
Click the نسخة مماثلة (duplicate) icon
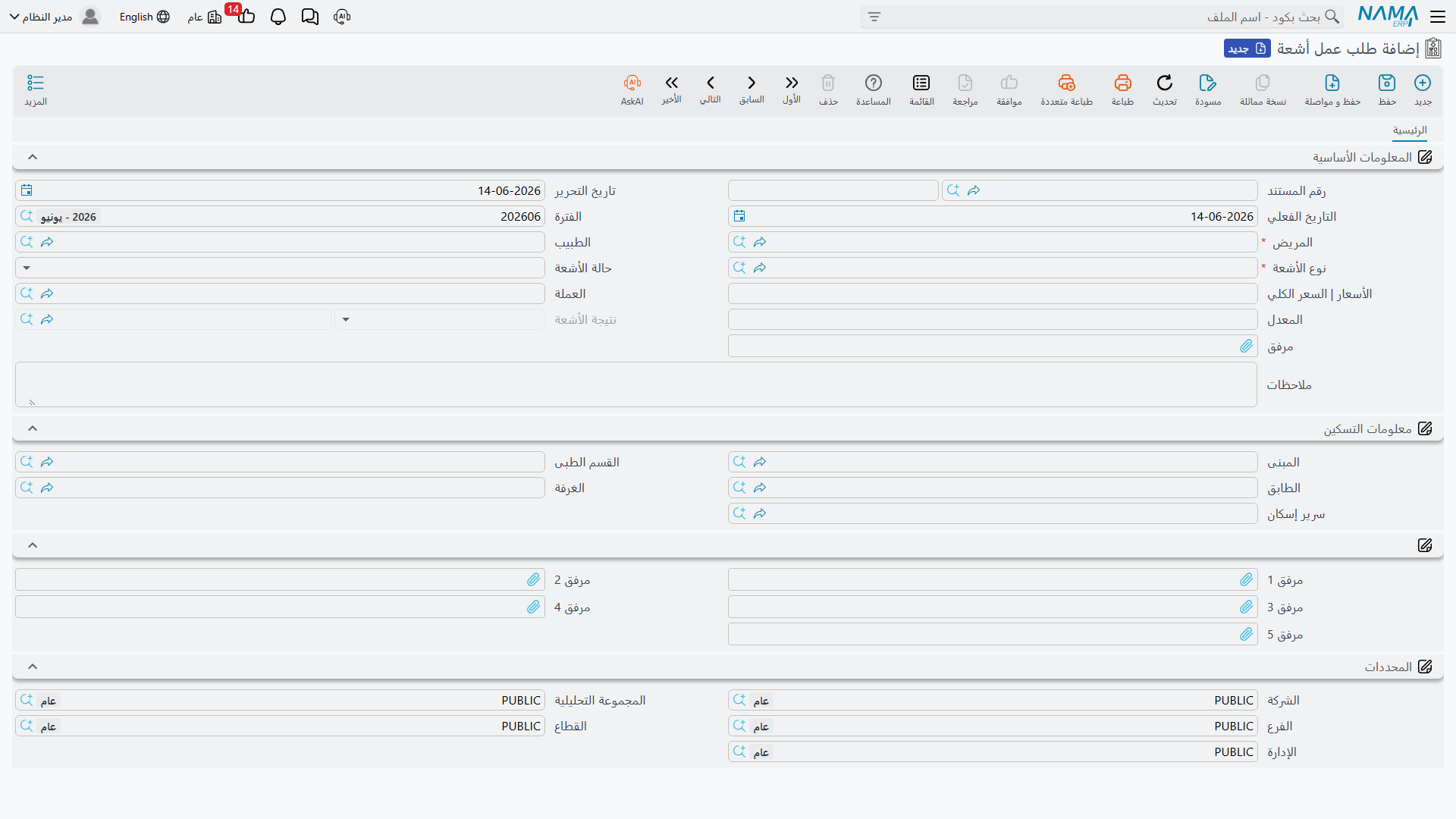(1263, 83)
